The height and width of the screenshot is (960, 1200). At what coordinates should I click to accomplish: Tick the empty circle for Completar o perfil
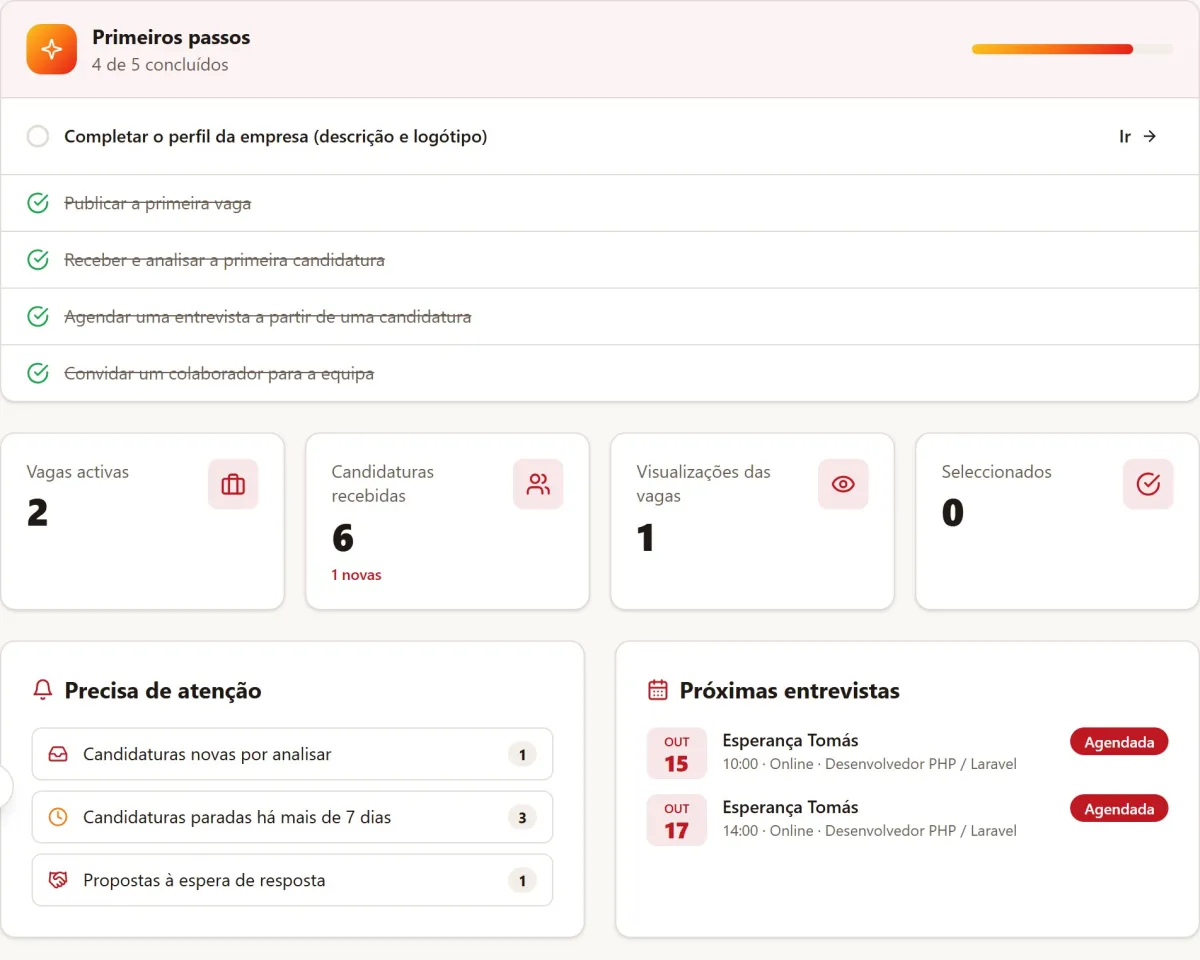(38, 136)
